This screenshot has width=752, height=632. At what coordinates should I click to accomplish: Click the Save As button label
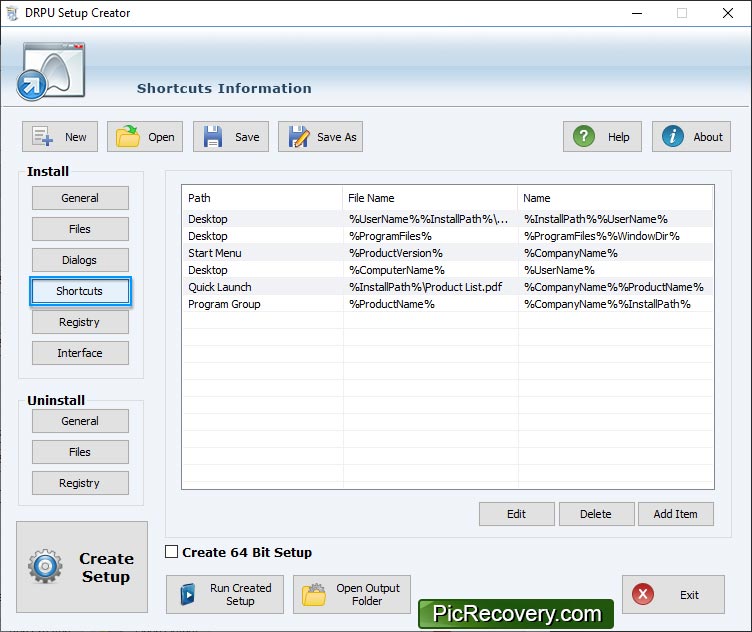(337, 137)
